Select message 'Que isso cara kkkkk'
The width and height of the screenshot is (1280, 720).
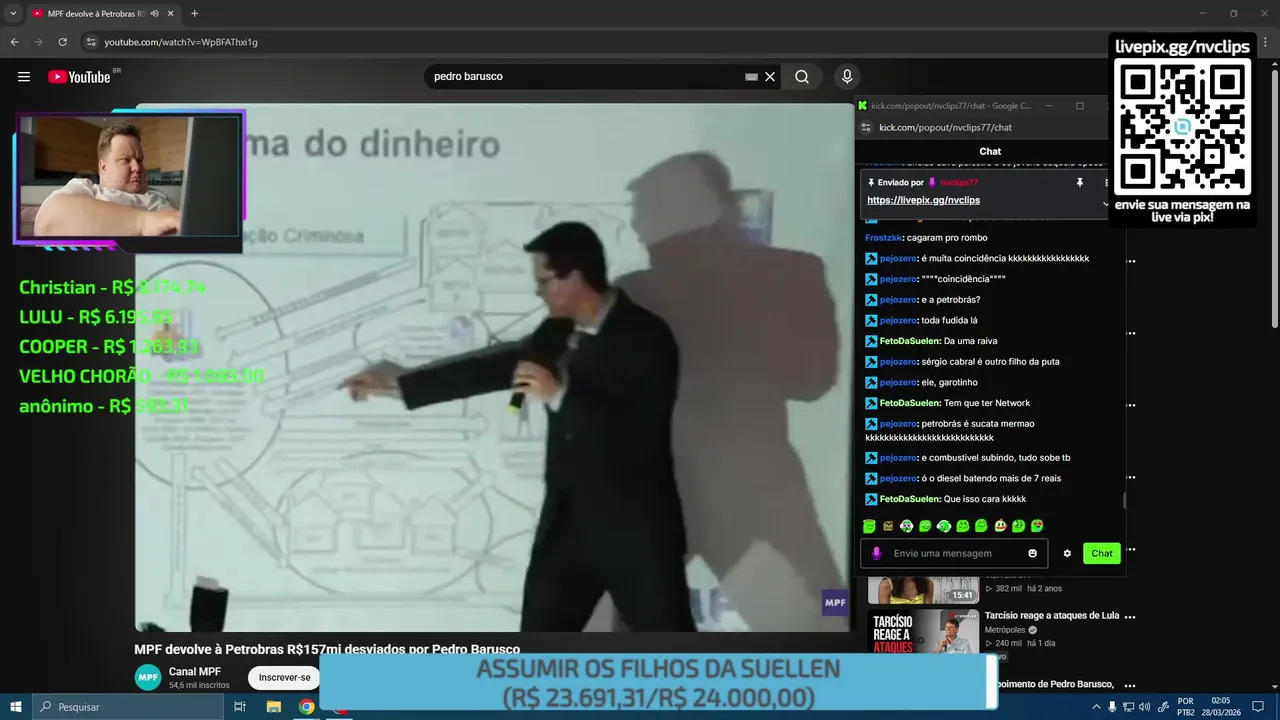[x=985, y=499]
